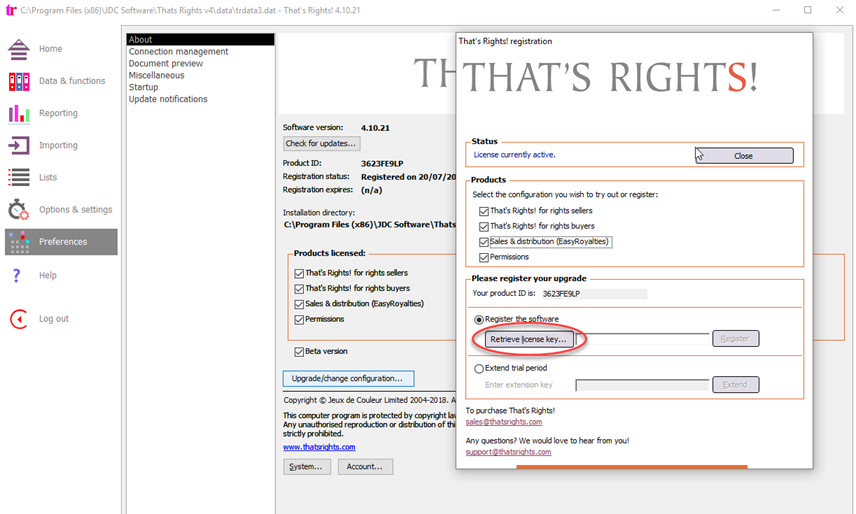Select Extend trial period radio button
This screenshot has height=514, width=856.
(479, 369)
